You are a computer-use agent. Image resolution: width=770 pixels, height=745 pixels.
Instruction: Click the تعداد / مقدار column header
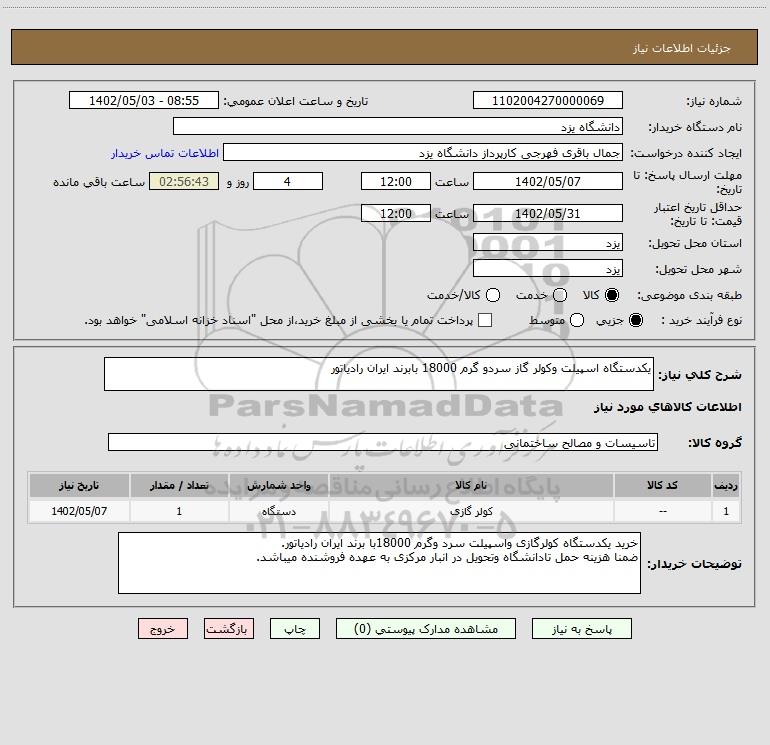coord(179,485)
